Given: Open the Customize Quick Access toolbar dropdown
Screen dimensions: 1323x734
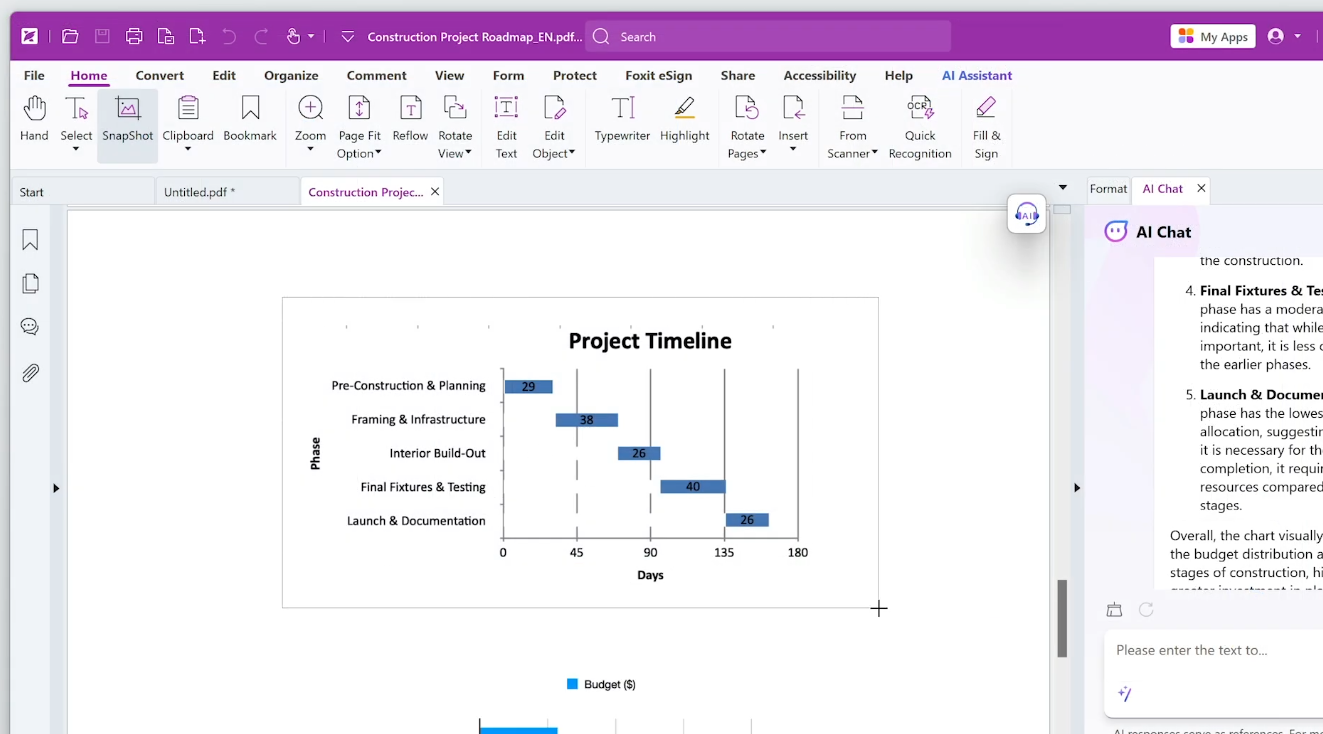Looking at the screenshot, I should [347, 37].
